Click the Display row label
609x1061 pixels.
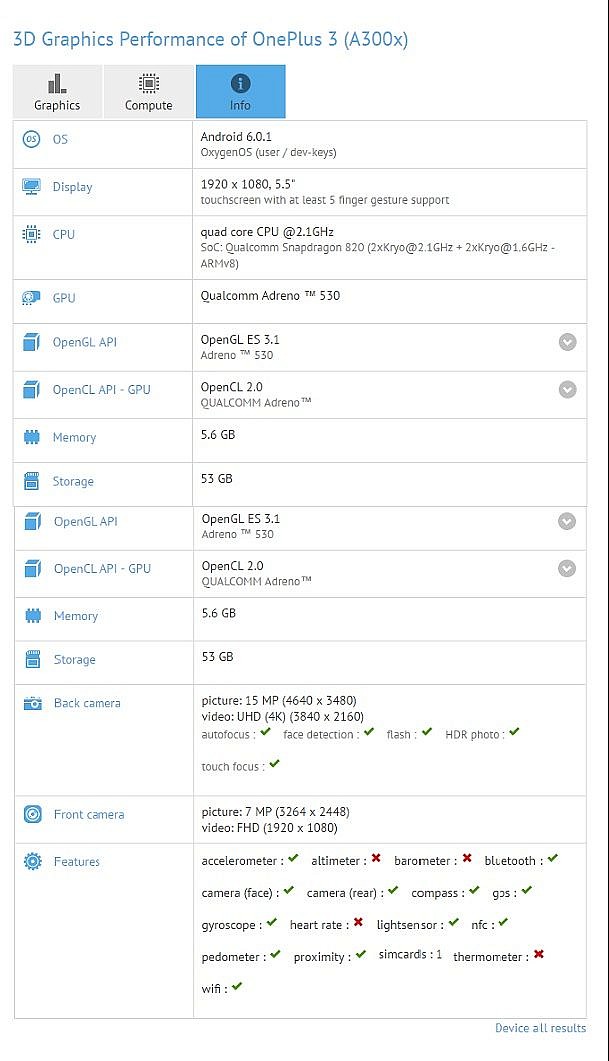click(x=72, y=187)
